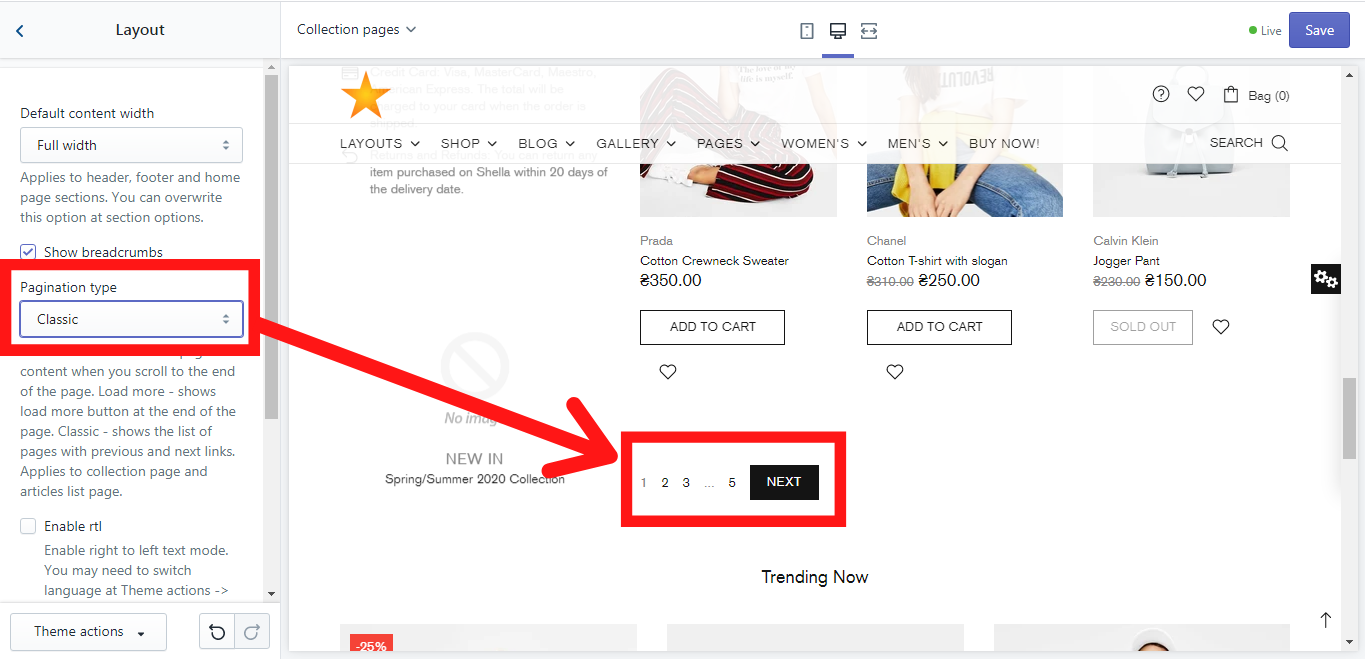Switch to desktop preview icon

(x=838, y=31)
